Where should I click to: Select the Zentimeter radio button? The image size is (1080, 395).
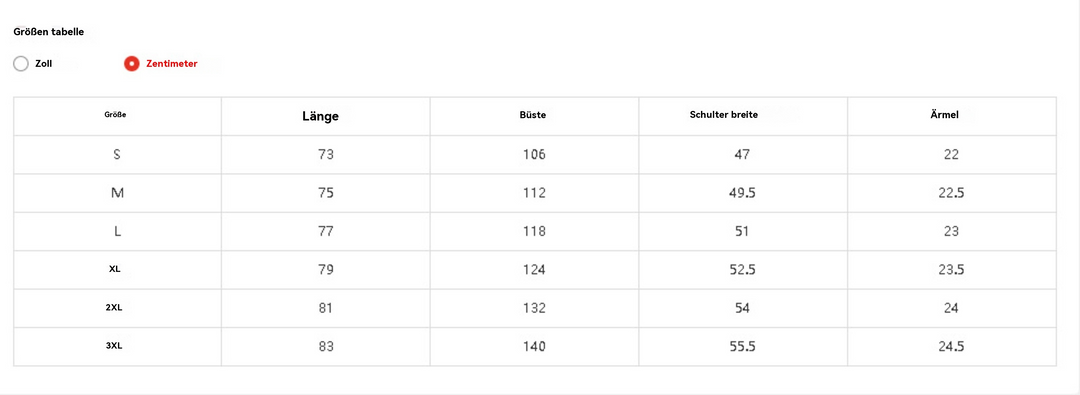click(132, 64)
